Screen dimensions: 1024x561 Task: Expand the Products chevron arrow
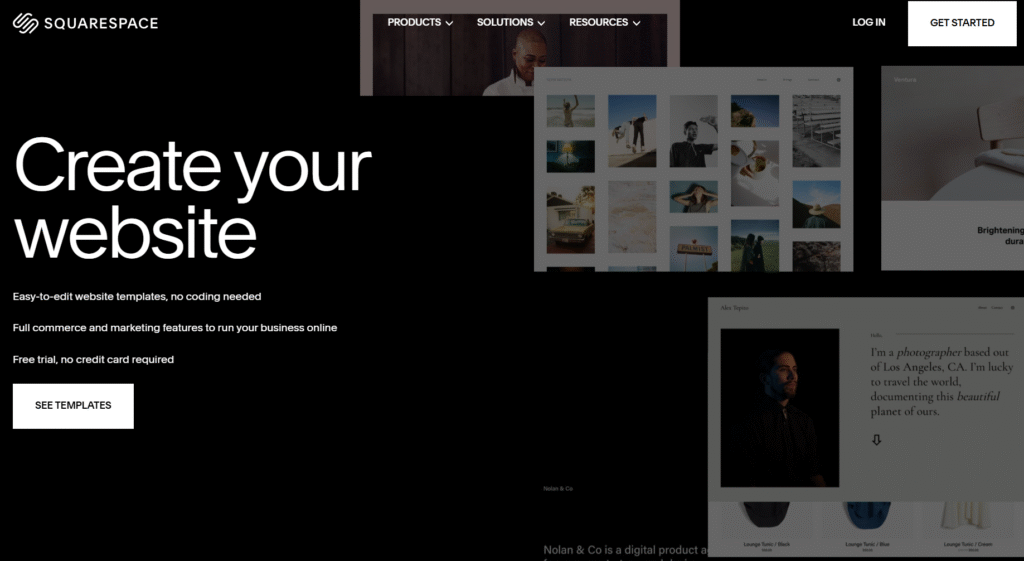click(x=449, y=23)
